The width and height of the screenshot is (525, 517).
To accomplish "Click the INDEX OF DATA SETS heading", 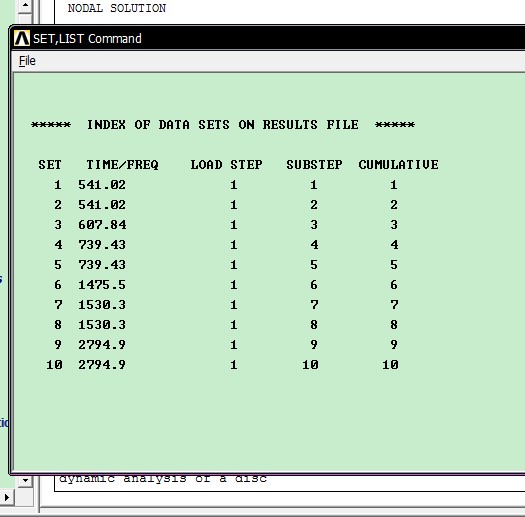I will pyautogui.click(x=223, y=125).
